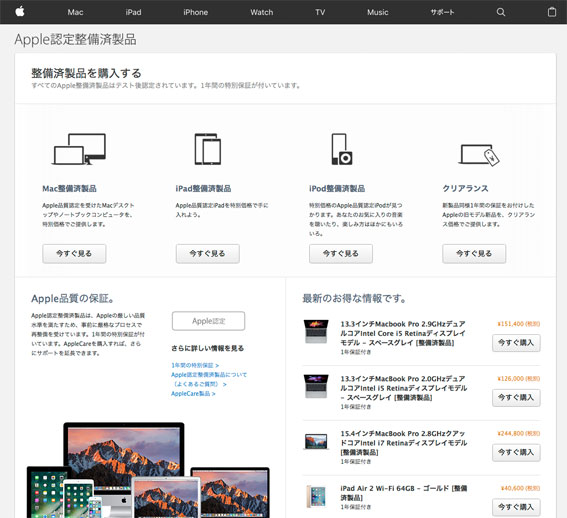The width and height of the screenshot is (567, 518).
Task: Open the 13.3インチMacbook Pro 2.9GHz product title
Action: pyautogui.click(x=403, y=333)
